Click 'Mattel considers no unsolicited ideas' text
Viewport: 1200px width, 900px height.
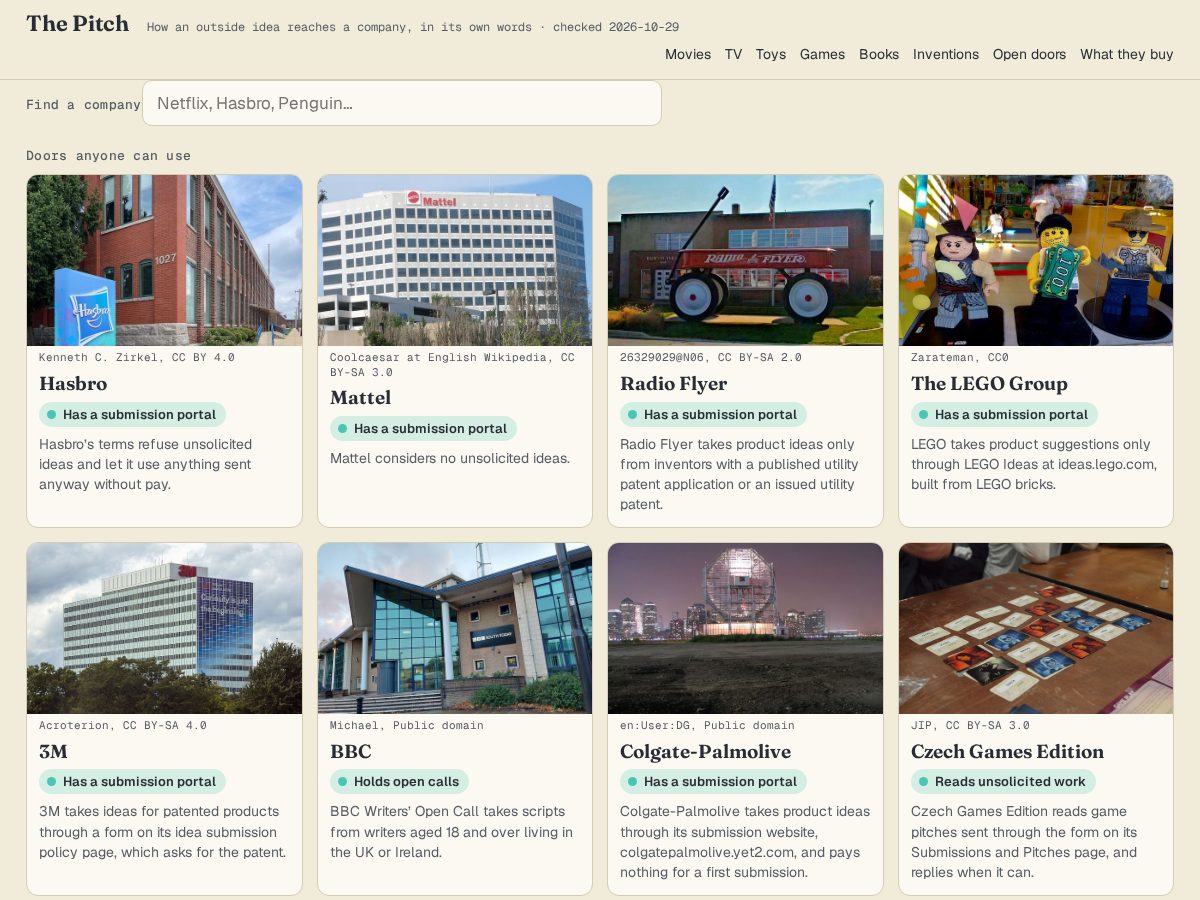(x=450, y=458)
